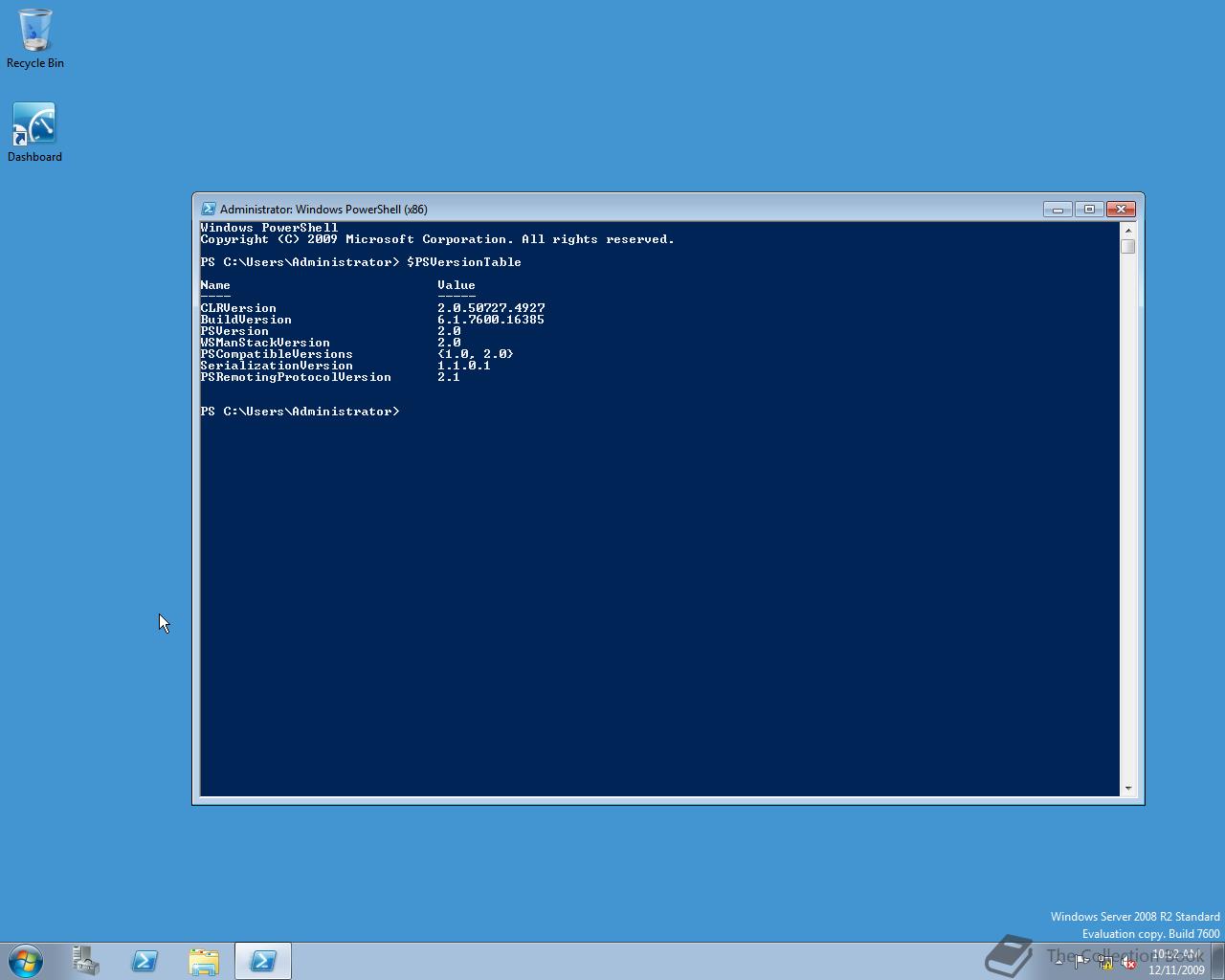Screen dimensions: 1225x980
Task: Open the pinned PowerShell taskbar icon
Action: (145, 961)
